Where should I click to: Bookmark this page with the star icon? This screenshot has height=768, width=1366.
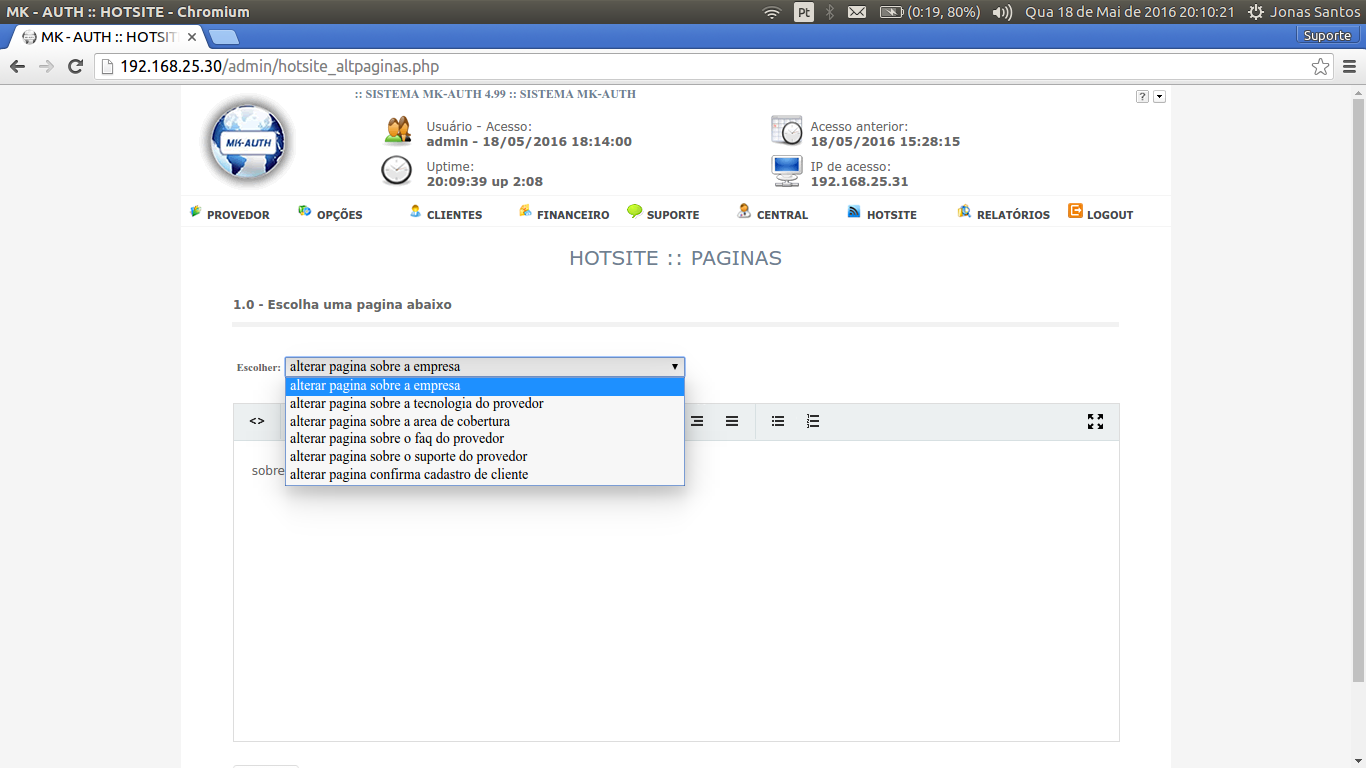[1320, 67]
